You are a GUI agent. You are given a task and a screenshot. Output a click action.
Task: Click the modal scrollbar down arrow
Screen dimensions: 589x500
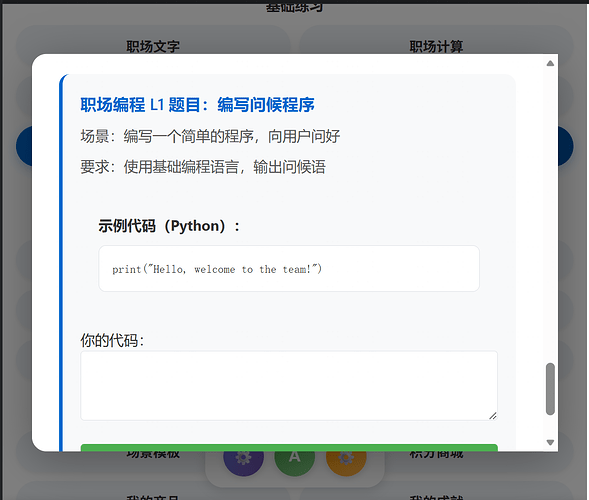coord(550,442)
